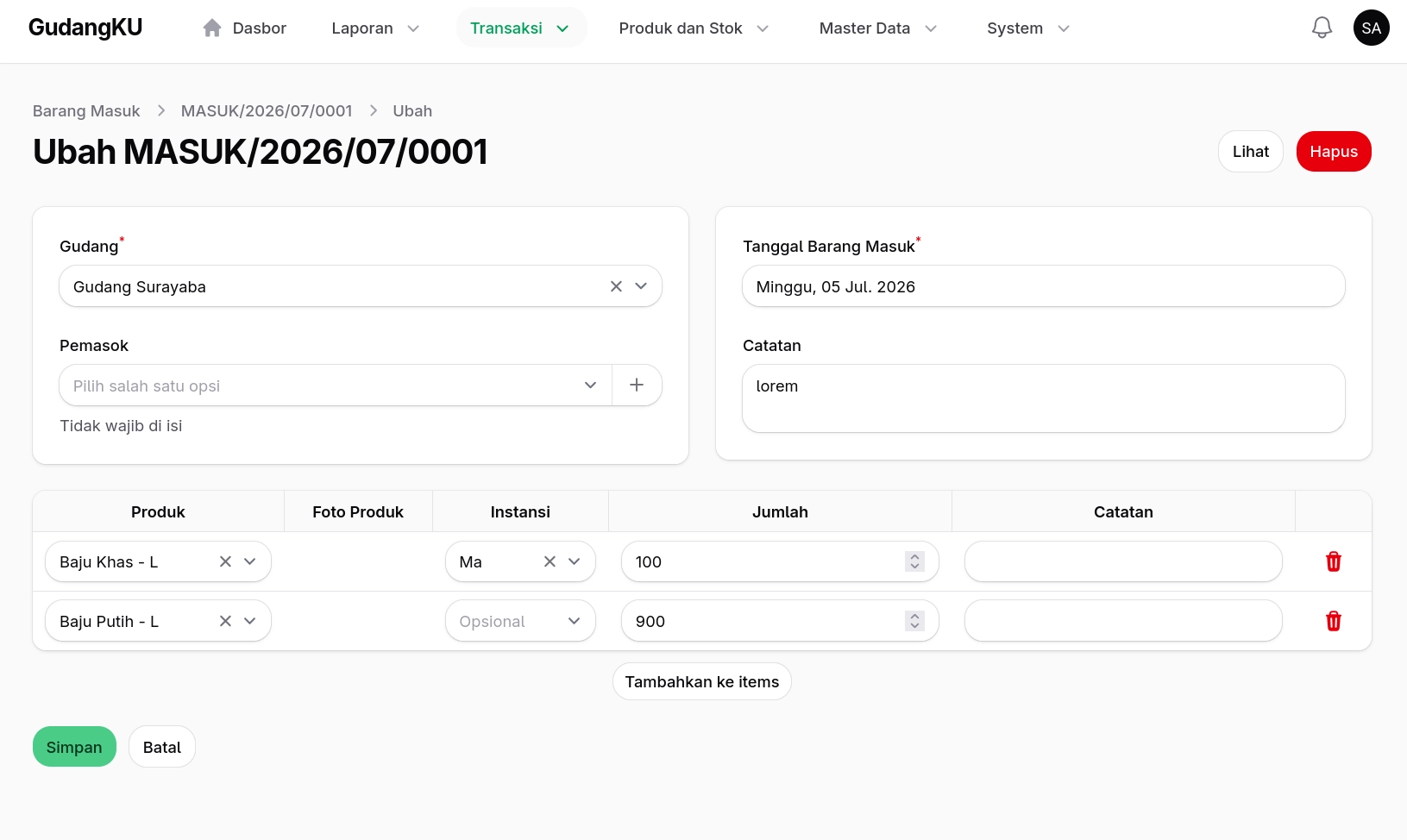This screenshot has height=840, width=1407.
Task: Open the Tanggal Barang Masuk date field
Action: point(1044,286)
